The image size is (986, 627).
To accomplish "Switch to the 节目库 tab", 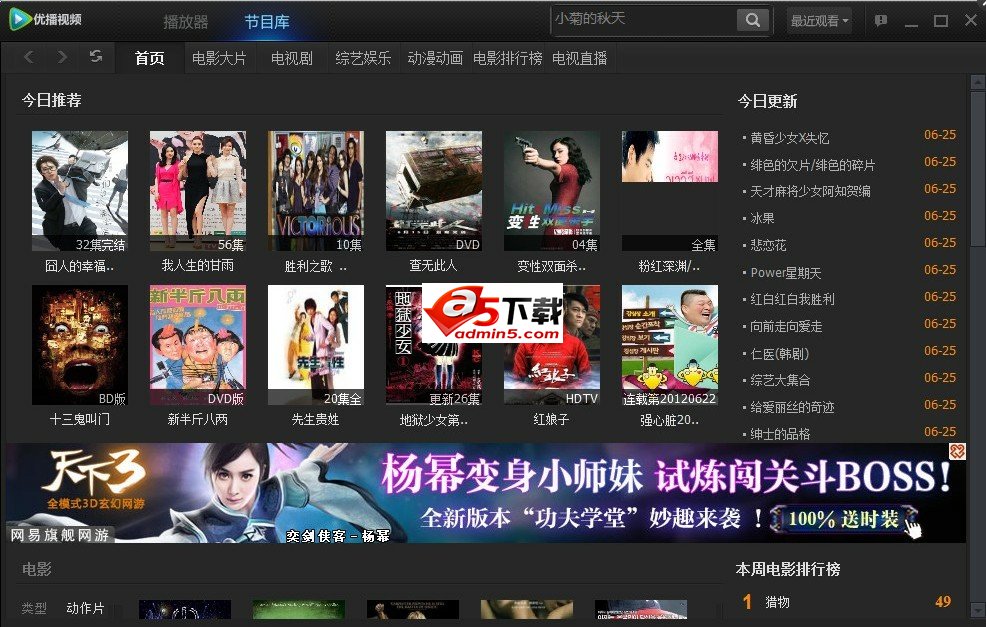I will coord(267,22).
